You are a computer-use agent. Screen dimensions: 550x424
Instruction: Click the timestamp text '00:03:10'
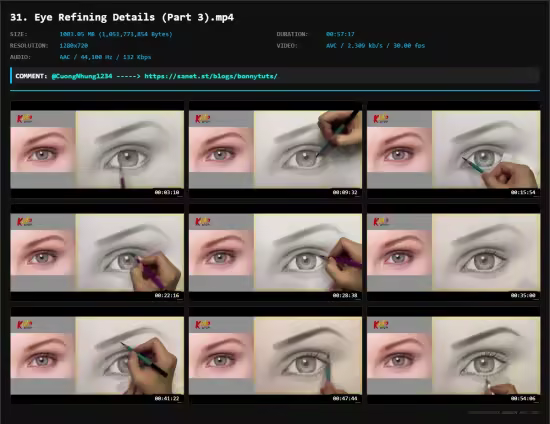pos(167,192)
